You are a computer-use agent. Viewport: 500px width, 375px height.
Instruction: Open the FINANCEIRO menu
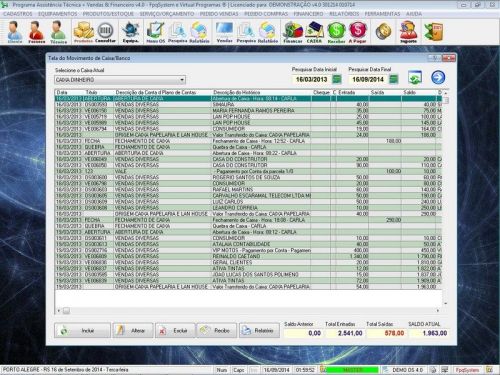tap(308, 14)
